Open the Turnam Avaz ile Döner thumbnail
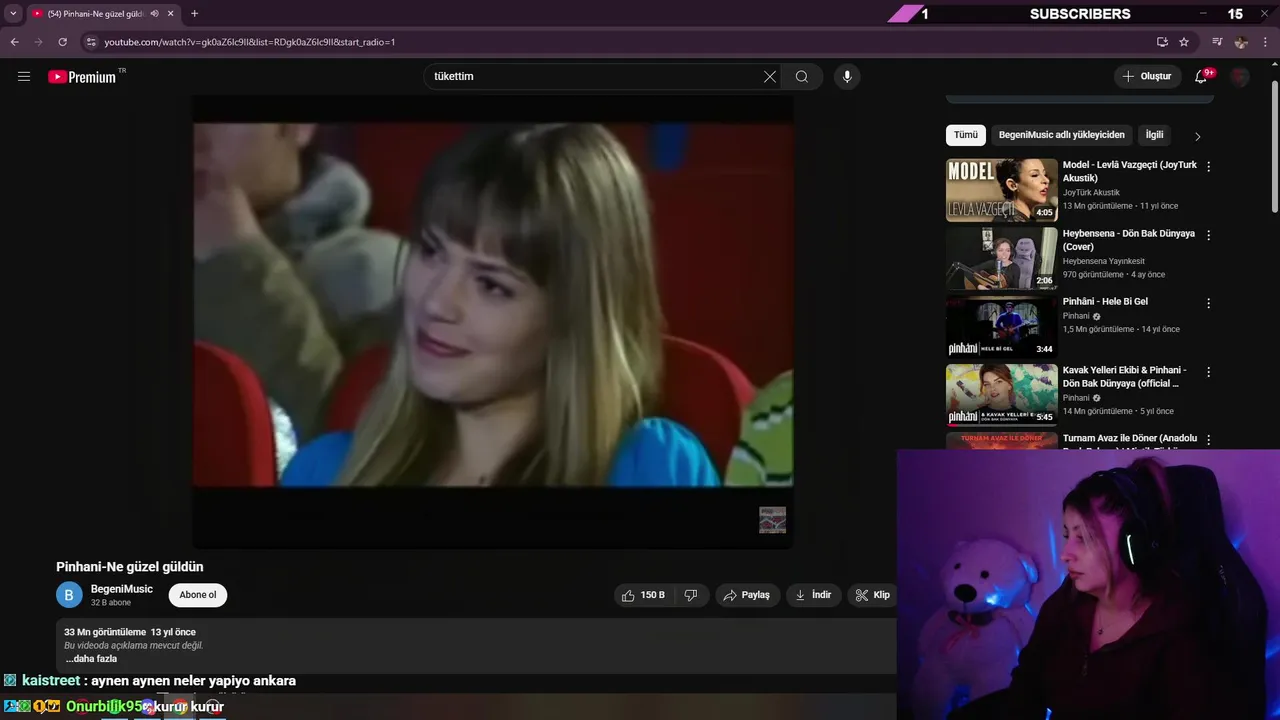Image resolution: width=1280 pixels, height=720 pixels. (x=1001, y=440)
